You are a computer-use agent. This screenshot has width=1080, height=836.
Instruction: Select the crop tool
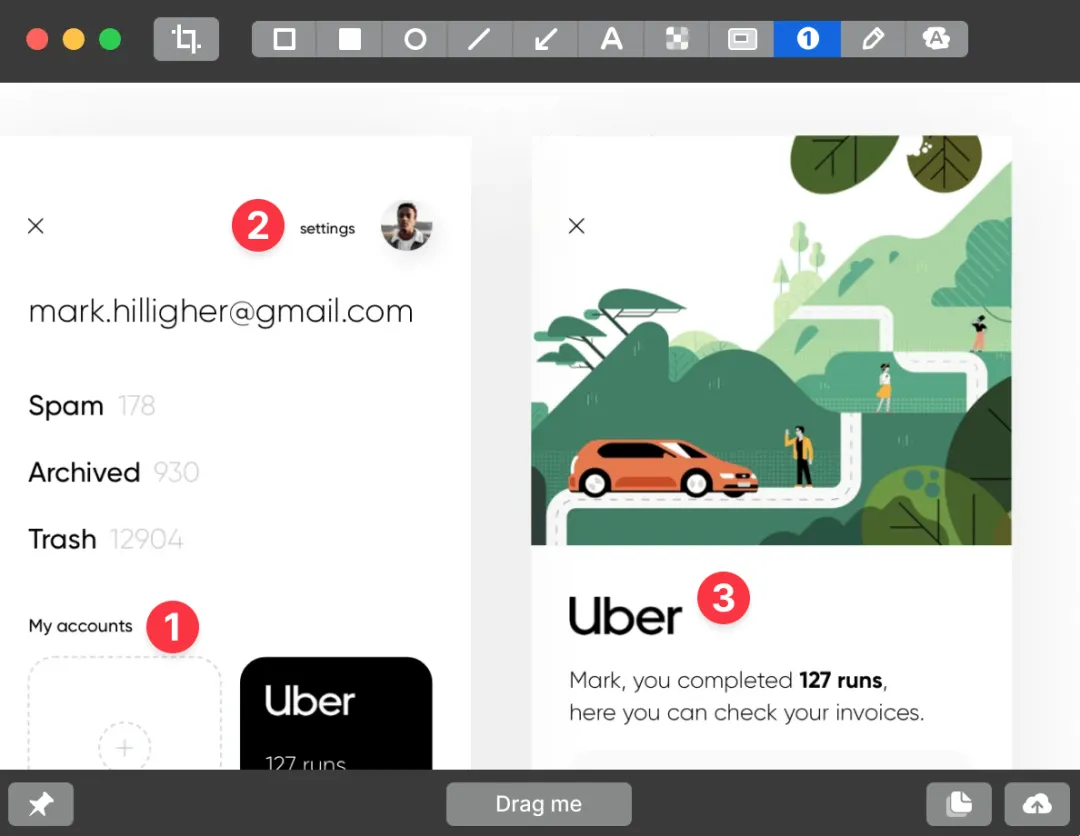[x=186, y=39]
